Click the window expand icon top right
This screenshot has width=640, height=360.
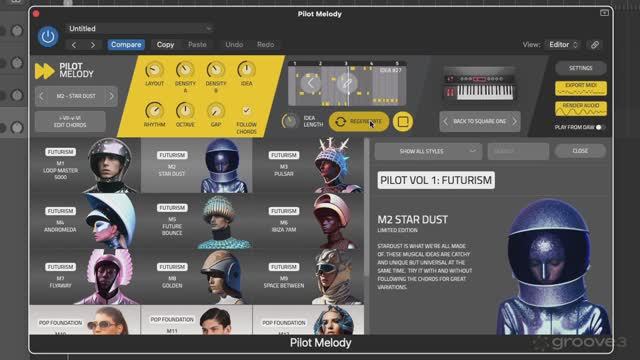click(604, 13)
